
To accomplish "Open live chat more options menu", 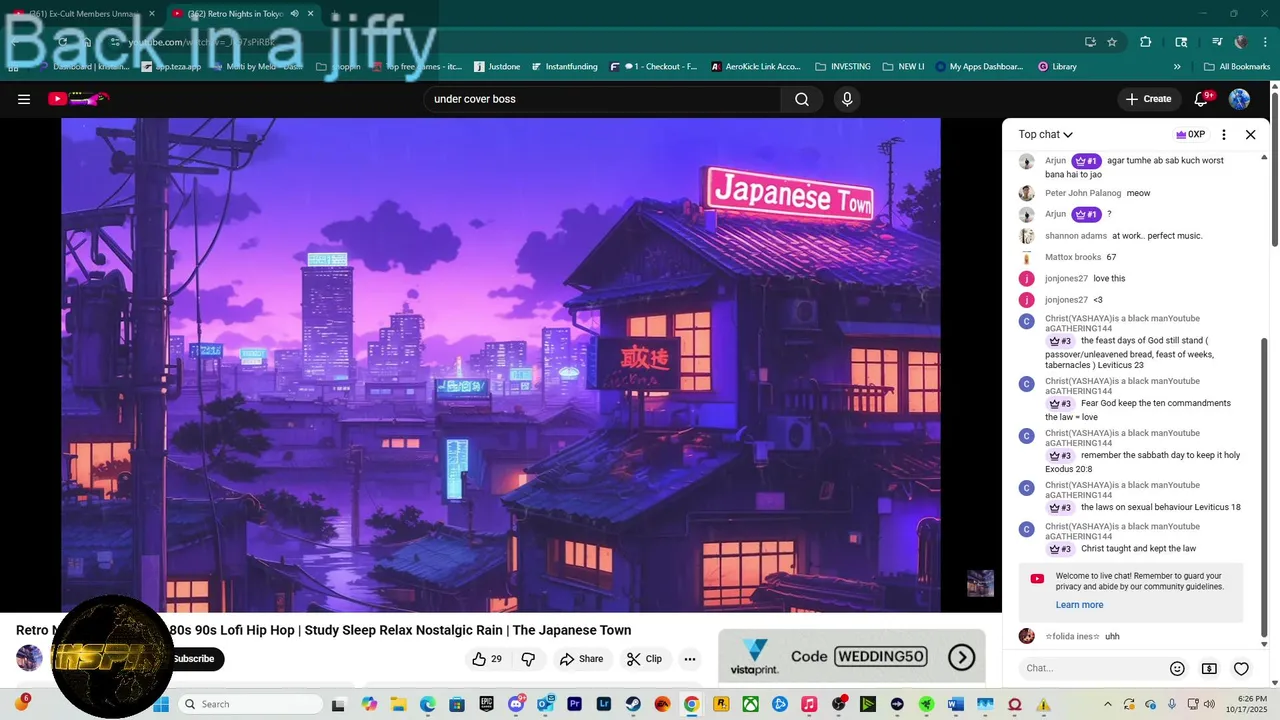I will point(1224,134).
